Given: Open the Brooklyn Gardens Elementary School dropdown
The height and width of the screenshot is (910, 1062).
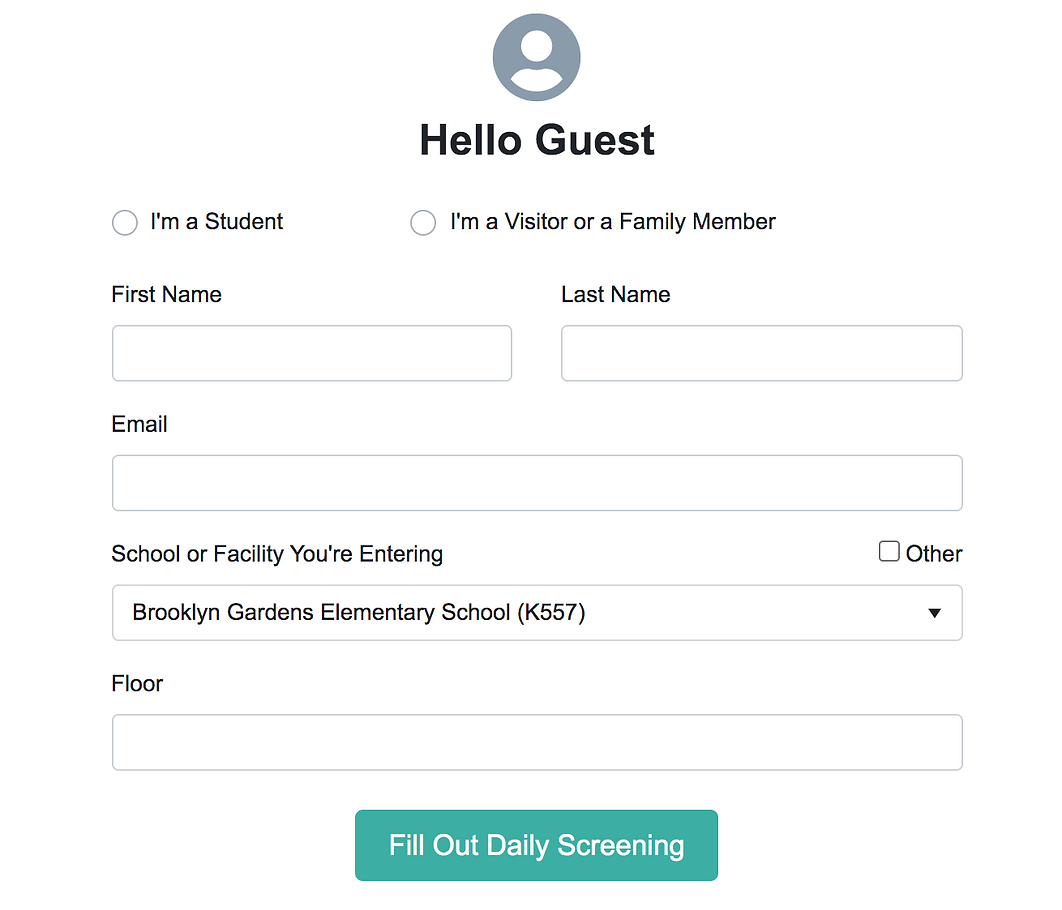Looking at the screenshot, I should [537, 613].
